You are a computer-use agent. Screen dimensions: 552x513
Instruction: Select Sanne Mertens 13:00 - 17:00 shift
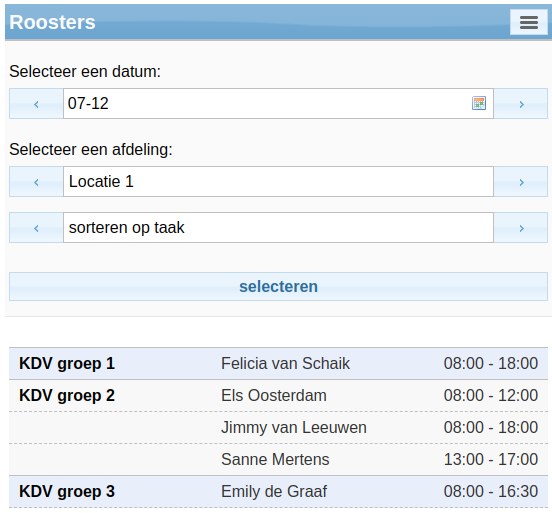(x=278, y=459)
